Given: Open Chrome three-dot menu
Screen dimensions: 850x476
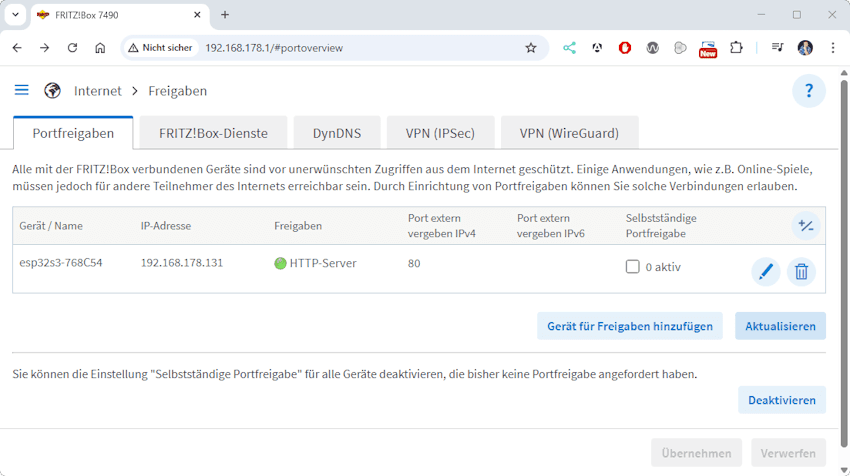Looking at the screenshot, I should coord(833,47).
